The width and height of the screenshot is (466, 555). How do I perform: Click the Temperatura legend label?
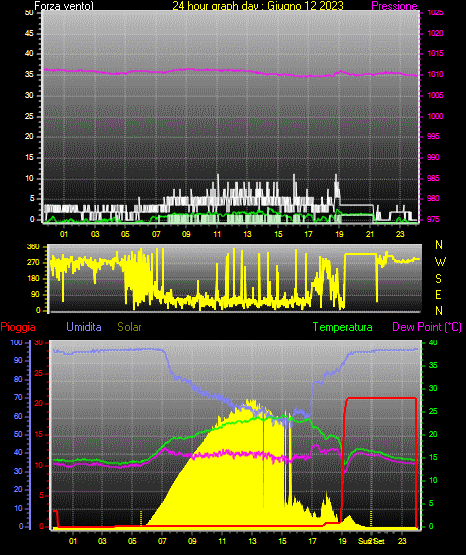tap(343, 327)
